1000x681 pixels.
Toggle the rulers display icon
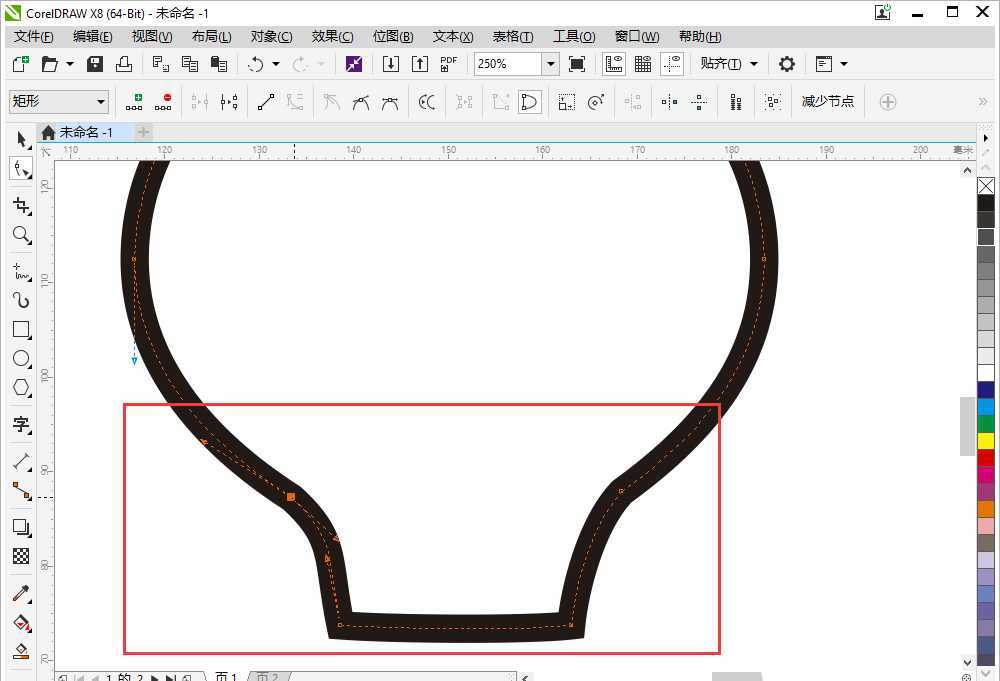[x=613, y=63]
